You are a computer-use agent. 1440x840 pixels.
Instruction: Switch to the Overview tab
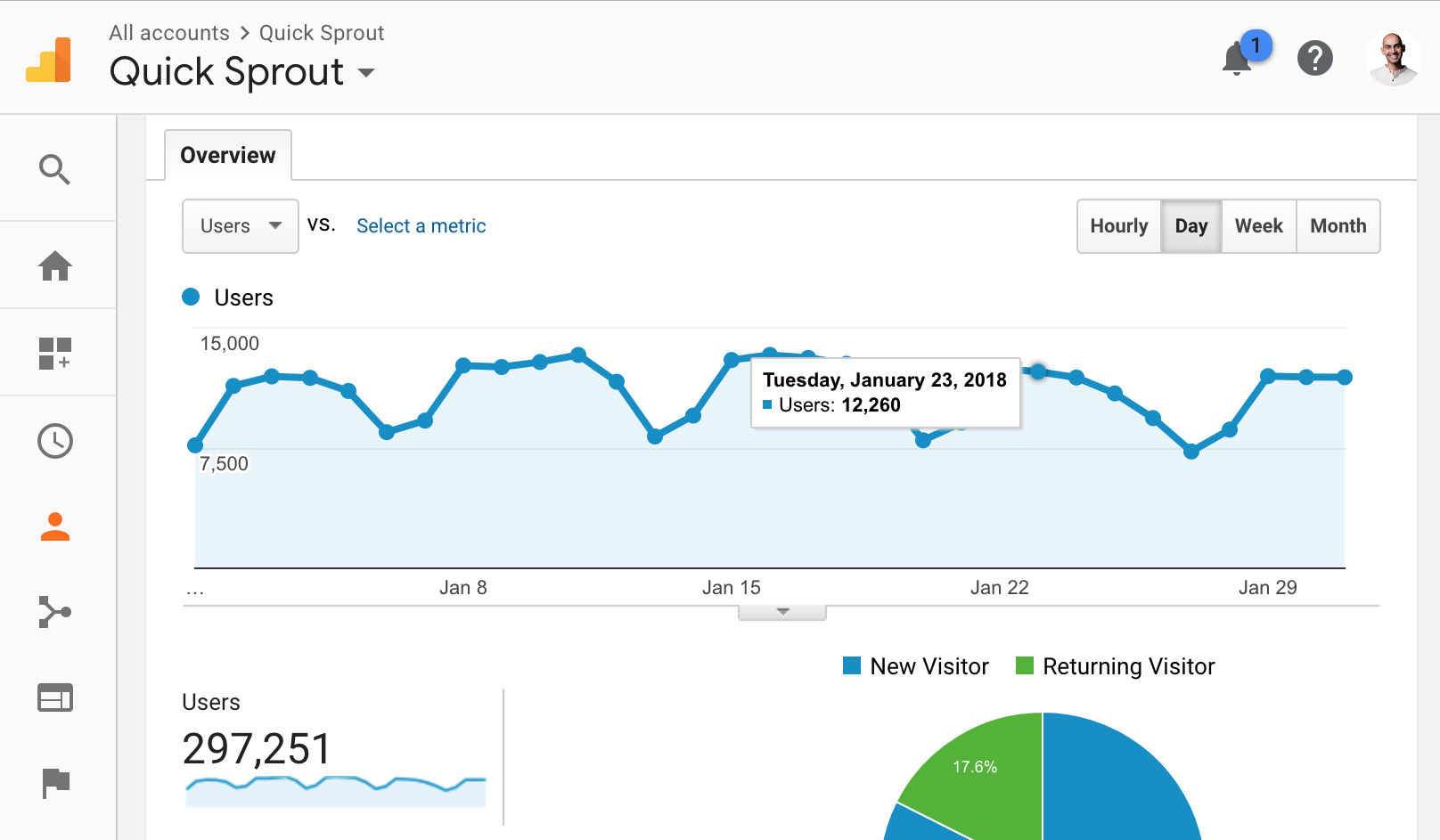pos(228,155)
